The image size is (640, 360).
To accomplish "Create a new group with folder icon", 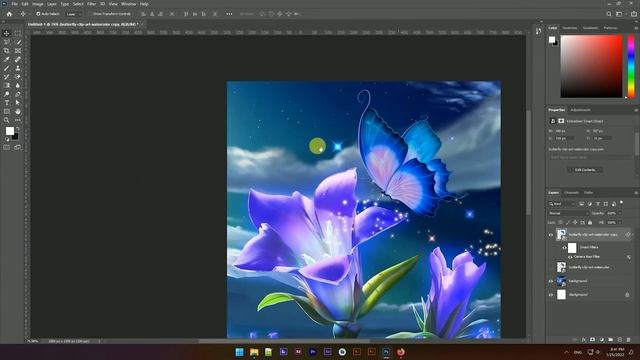I will coord(611,340).
